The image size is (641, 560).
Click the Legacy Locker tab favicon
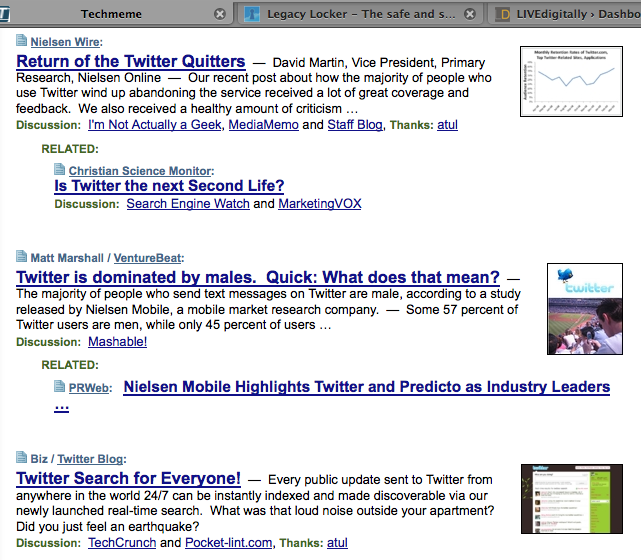[x=252, y=14]
